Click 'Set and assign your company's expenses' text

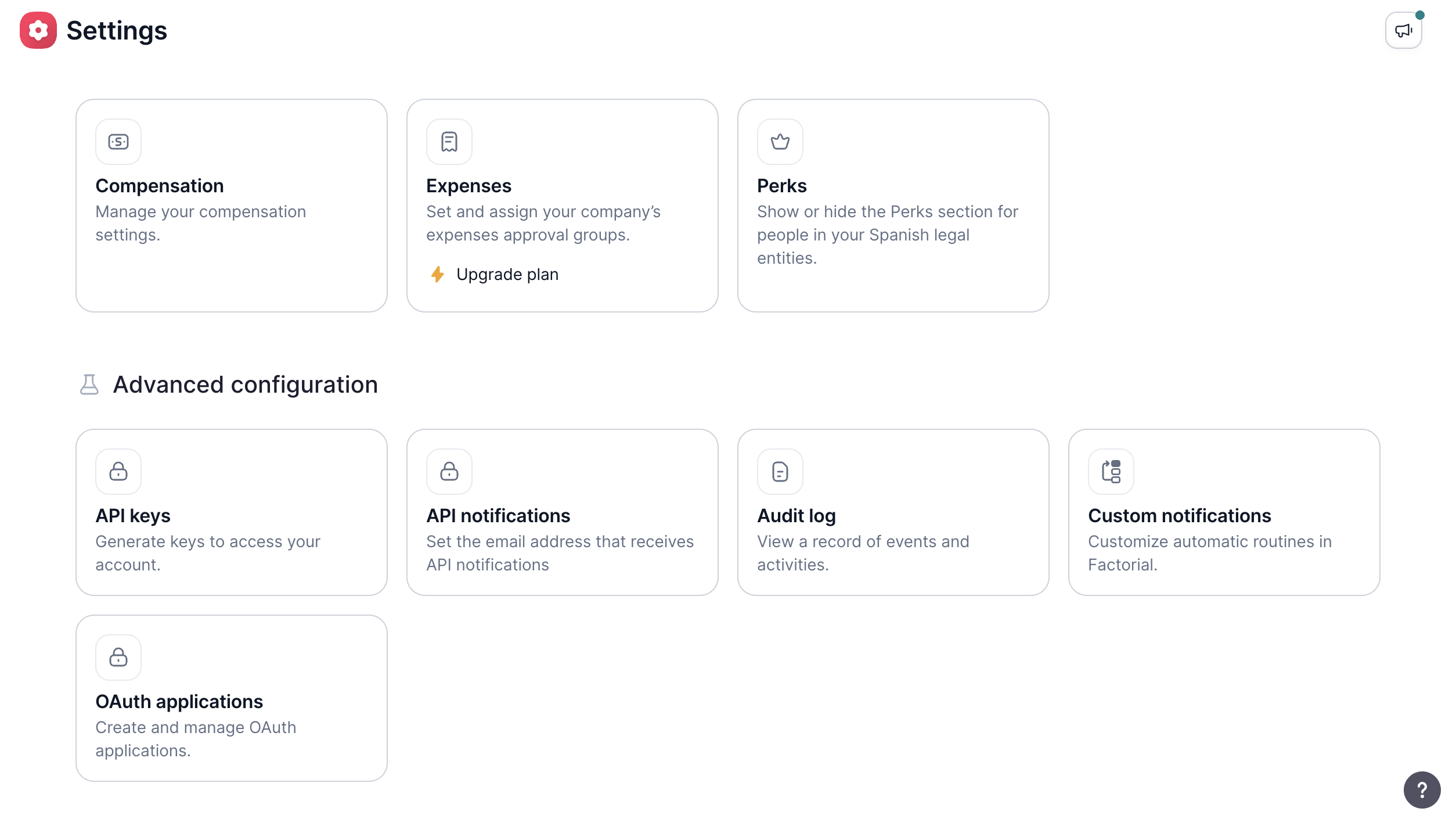coord(543,223)
